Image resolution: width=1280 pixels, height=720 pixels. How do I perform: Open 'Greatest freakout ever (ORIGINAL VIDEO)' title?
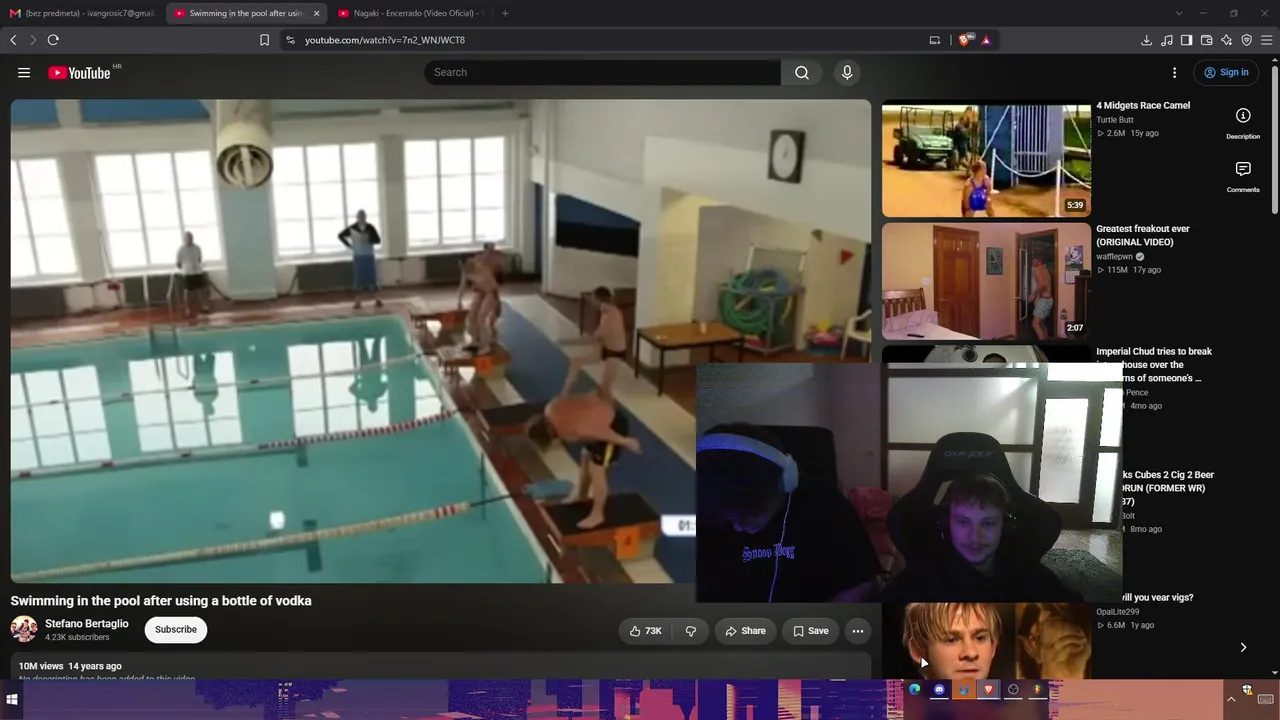tap(1143, 235)
